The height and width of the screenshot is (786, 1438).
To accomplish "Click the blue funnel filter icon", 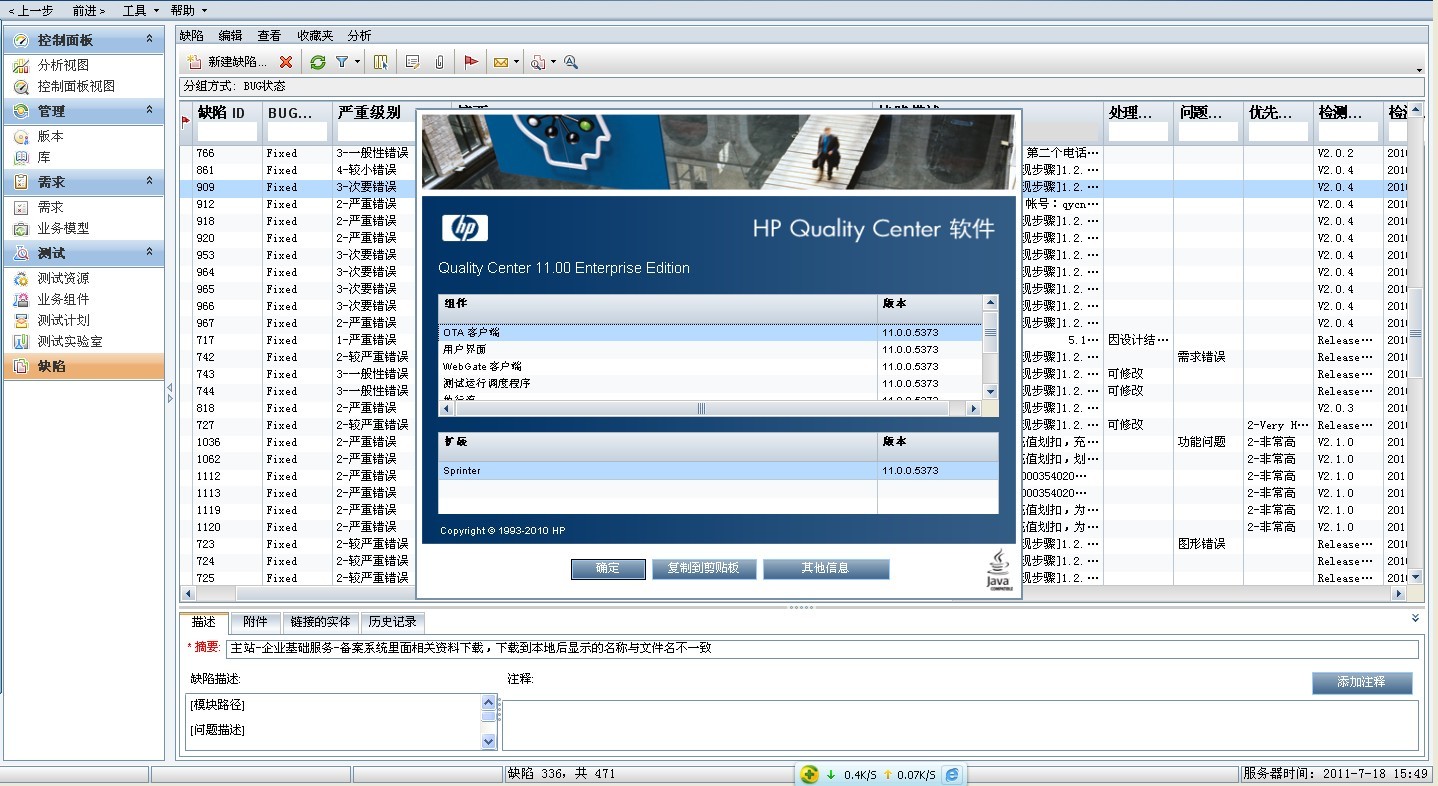I will (342, 62).
